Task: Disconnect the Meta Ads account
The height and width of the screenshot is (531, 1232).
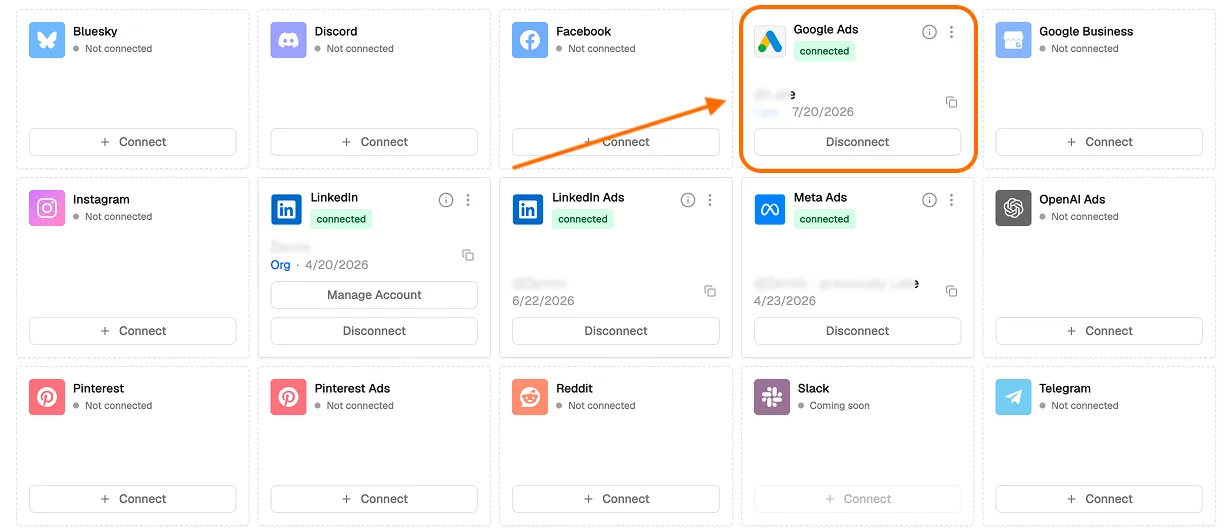Action: point(857,331)
